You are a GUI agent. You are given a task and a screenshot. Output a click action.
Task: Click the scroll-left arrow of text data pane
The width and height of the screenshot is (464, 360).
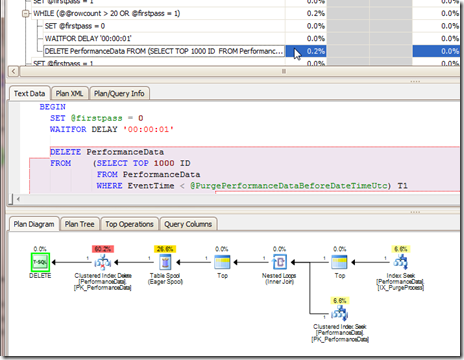[18, 199]
